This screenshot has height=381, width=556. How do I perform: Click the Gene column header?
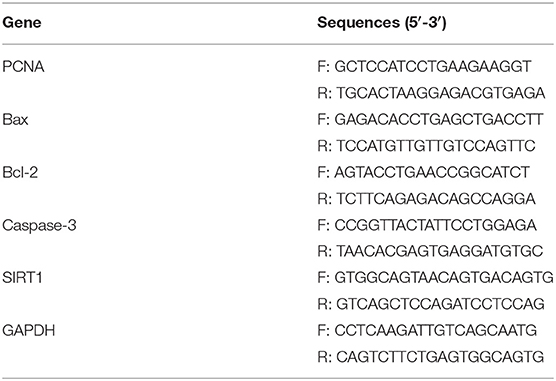pos(22,23)
